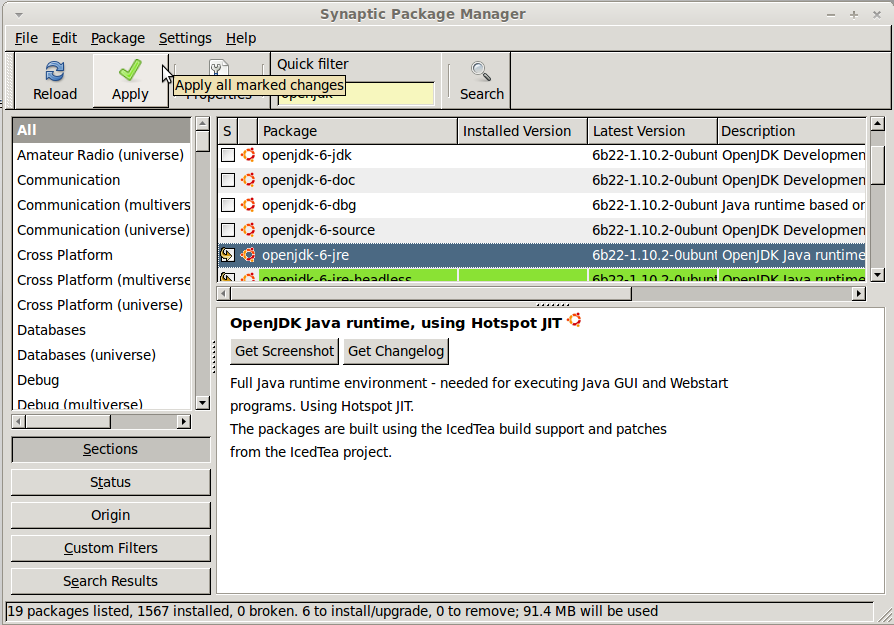Open the Package menu
894x625 pixels.
[x=117, y=38]
